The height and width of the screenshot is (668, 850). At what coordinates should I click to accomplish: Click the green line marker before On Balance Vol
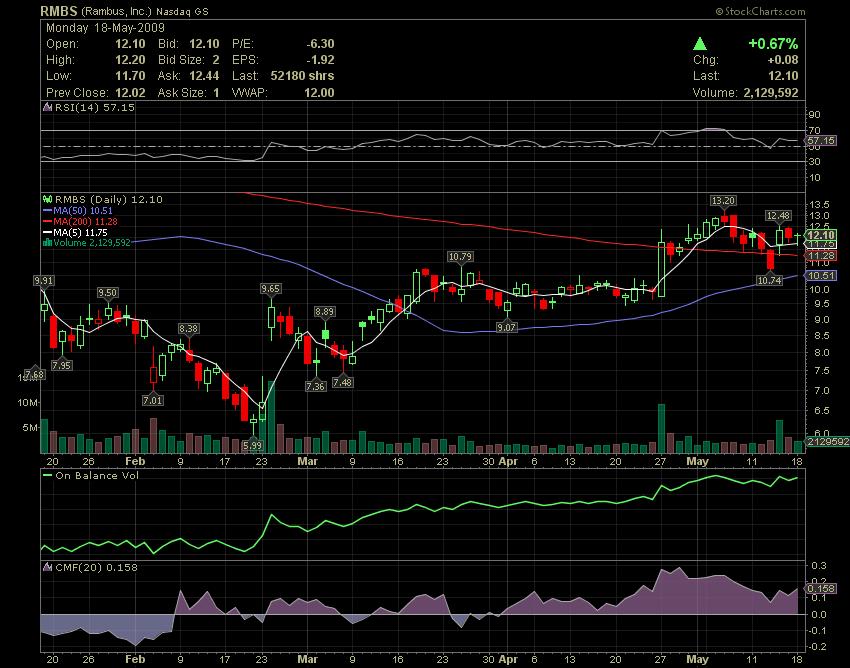click(x=48, y=476)
